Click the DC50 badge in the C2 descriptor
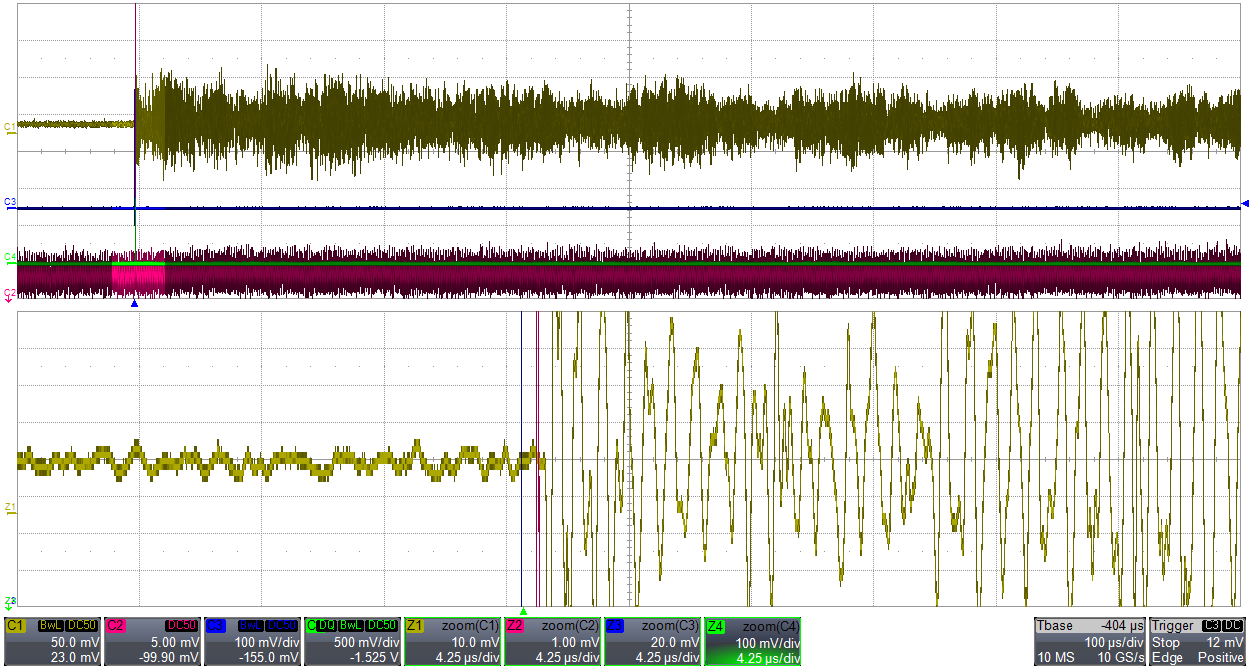This screenshot has width=1251, height=667. [x=181, y=625]
